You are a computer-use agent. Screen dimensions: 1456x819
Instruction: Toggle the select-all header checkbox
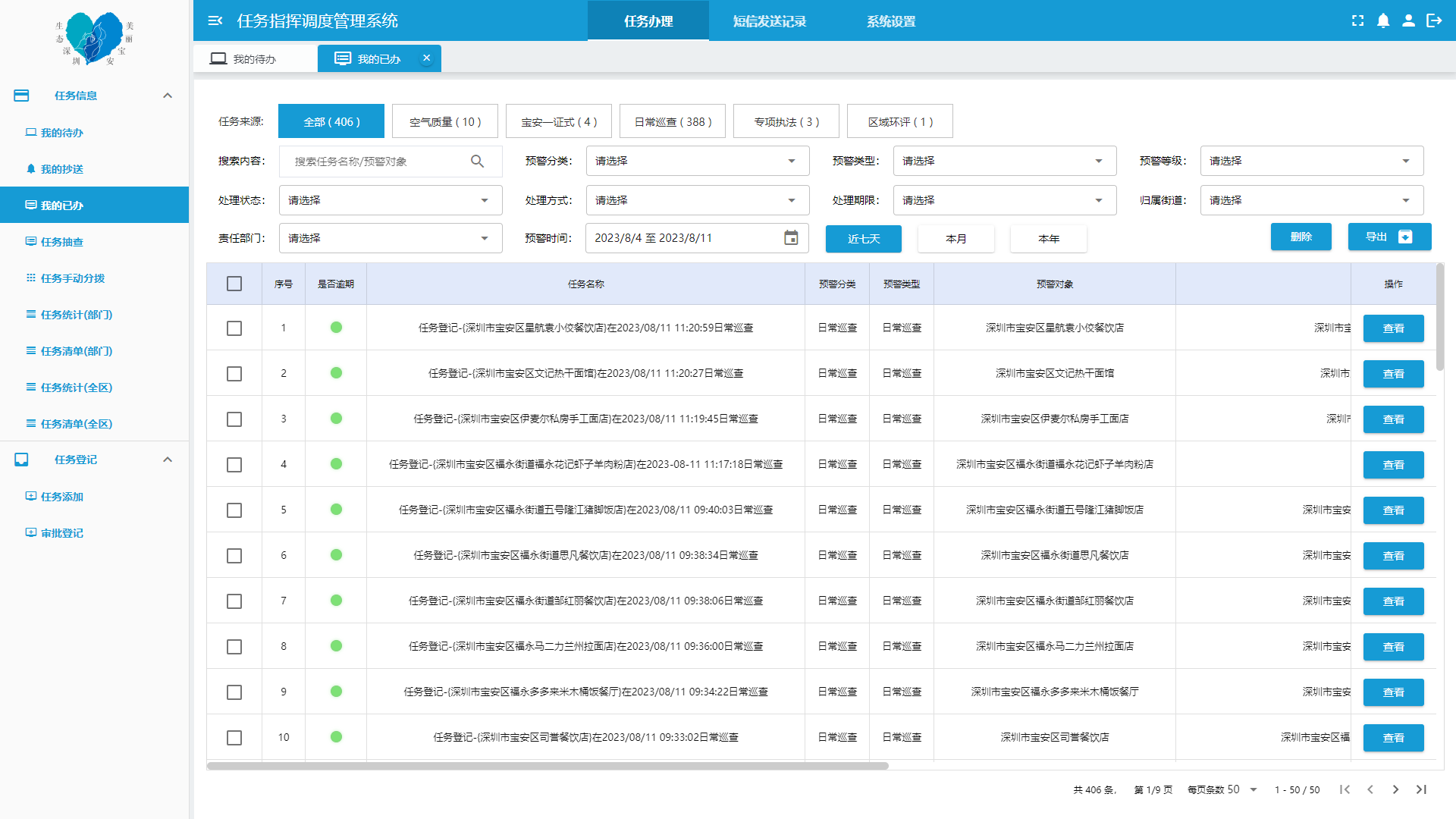tap(234, 284)
